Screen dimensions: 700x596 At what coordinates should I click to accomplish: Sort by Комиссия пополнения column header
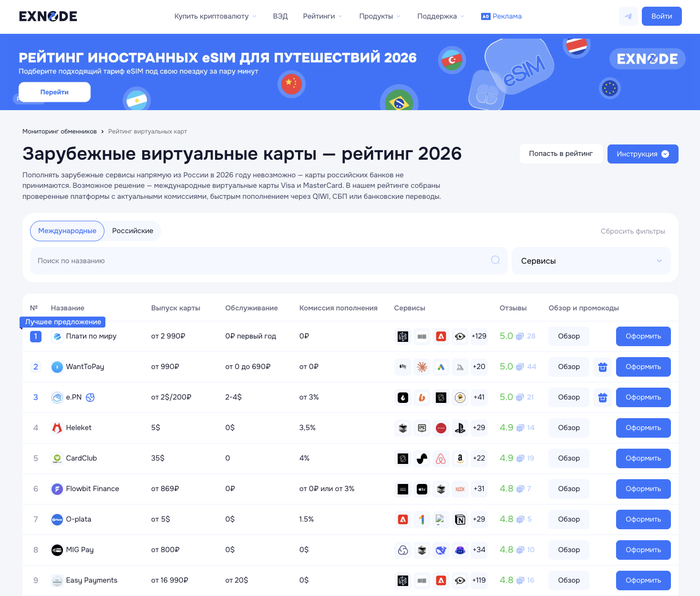point(338,308)
